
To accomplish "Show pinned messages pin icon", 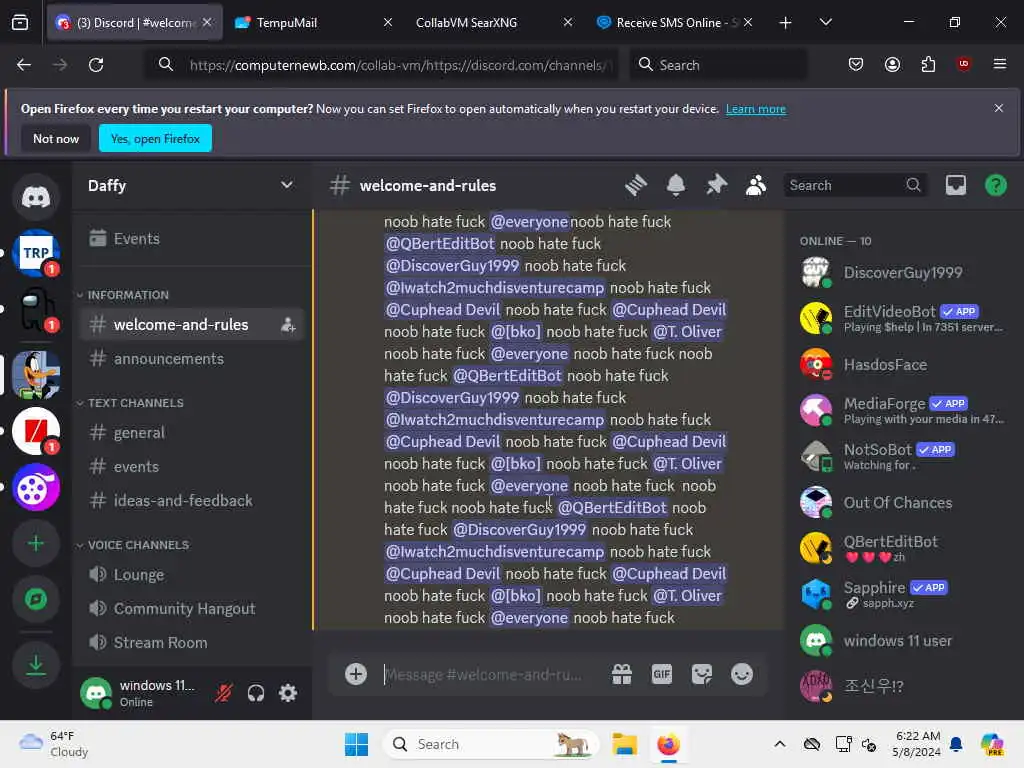I will tap(716, 185).
